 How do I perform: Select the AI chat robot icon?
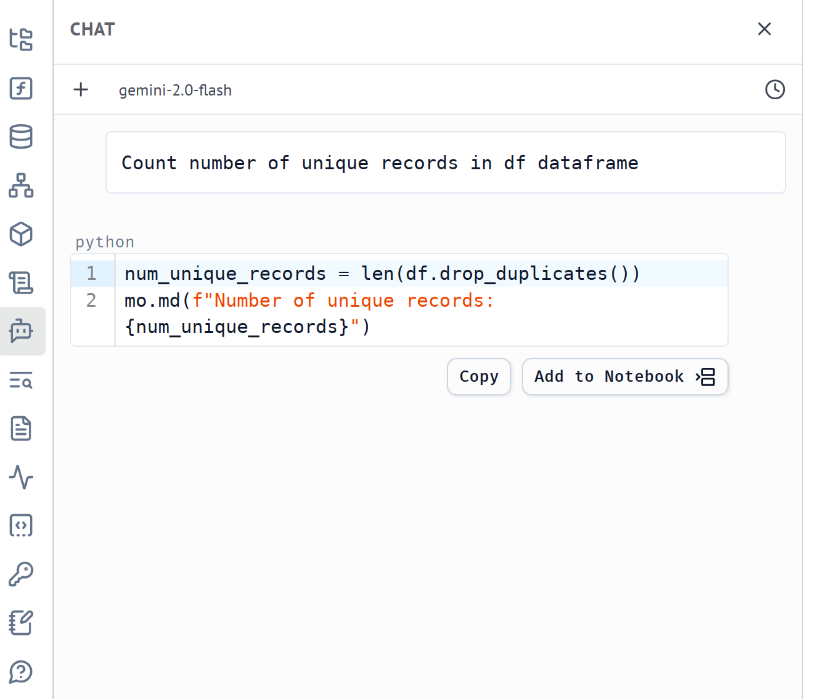coord(21,331)
